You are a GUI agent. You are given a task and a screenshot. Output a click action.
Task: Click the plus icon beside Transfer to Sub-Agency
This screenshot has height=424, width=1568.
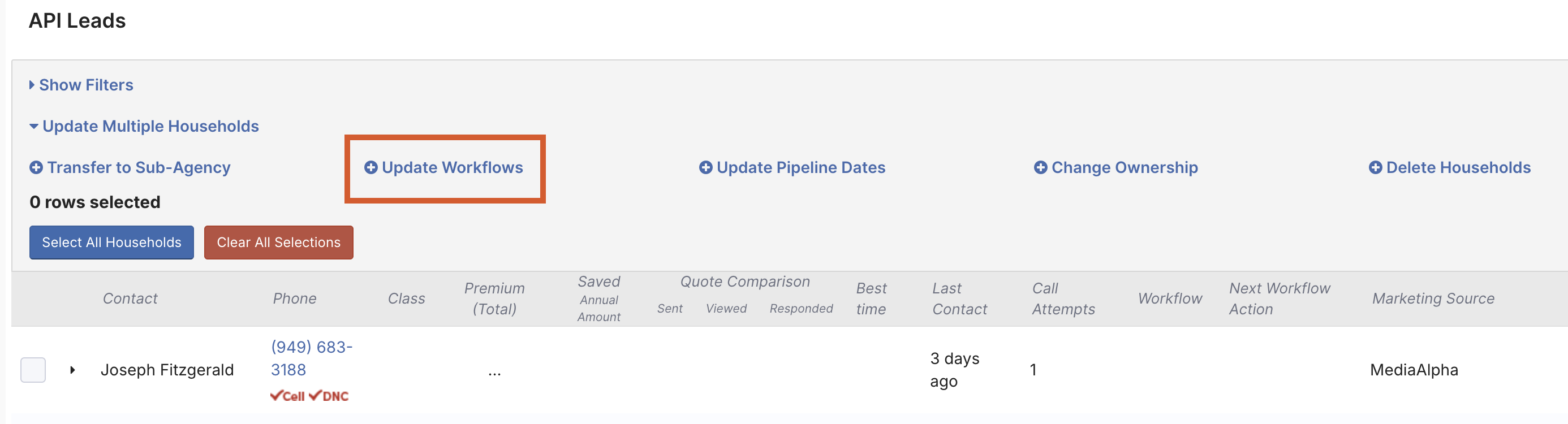click(36, 167)
